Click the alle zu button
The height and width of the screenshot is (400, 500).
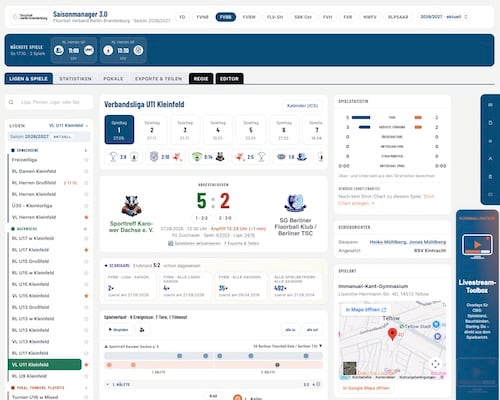(290, 330)
